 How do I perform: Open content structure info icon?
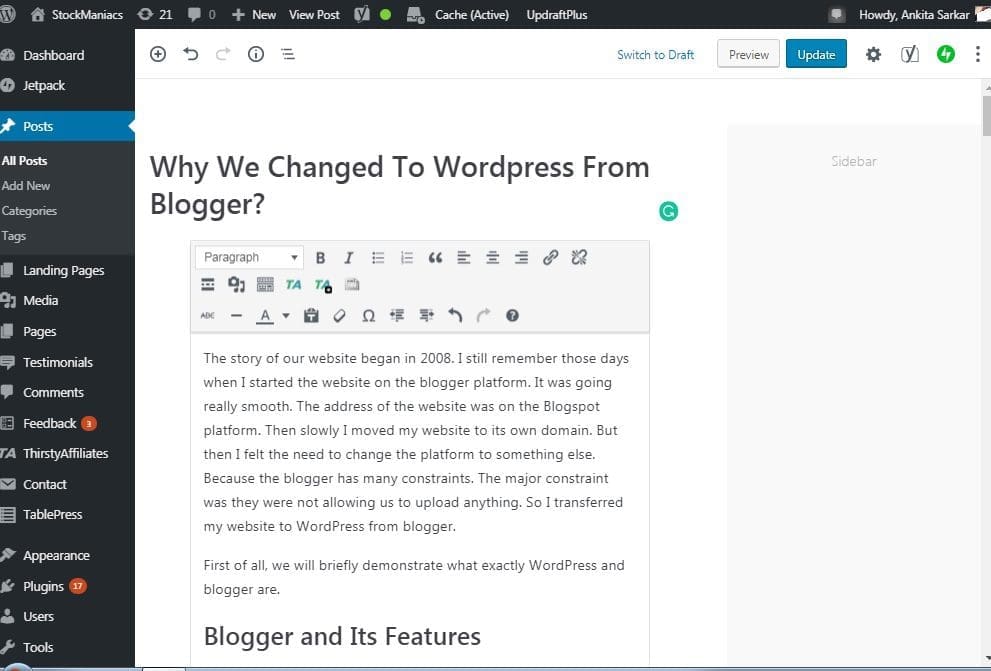(255, 54)
